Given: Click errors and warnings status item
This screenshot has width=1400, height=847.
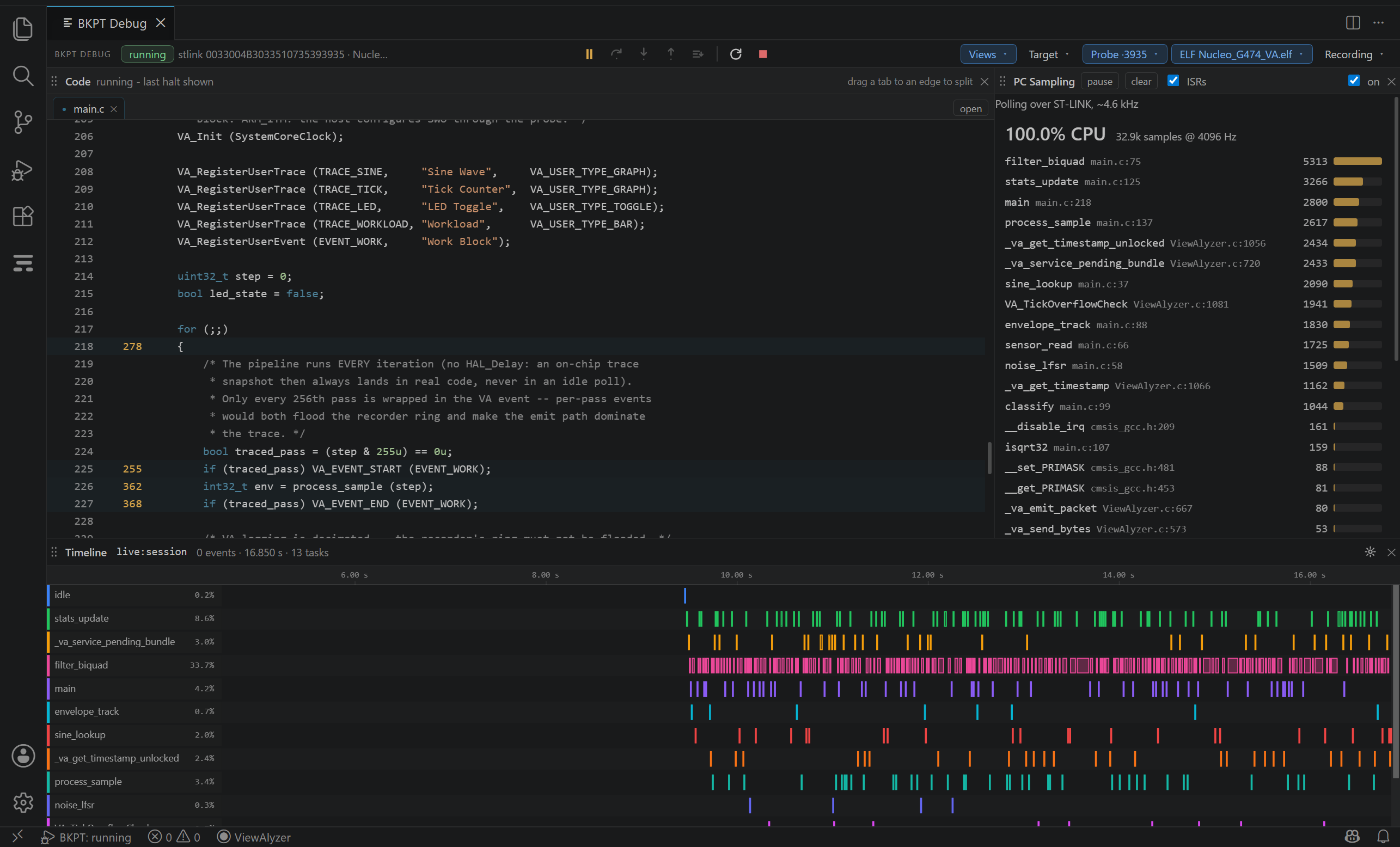Looking at the screenshot, I should [174, 837].
